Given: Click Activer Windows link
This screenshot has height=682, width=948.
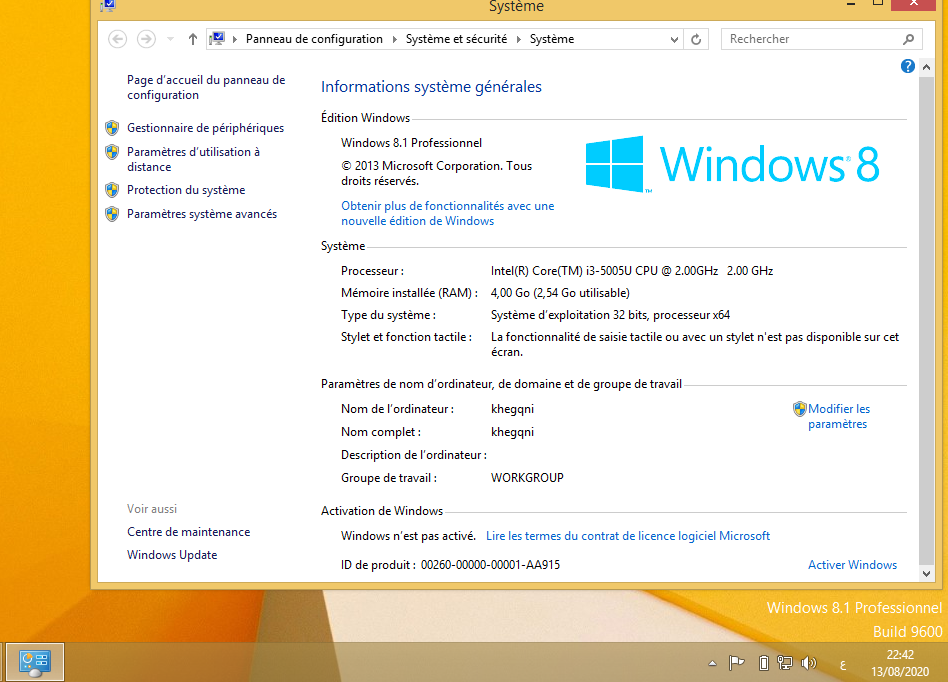Looking at the screenshot, I should (852, 565).
